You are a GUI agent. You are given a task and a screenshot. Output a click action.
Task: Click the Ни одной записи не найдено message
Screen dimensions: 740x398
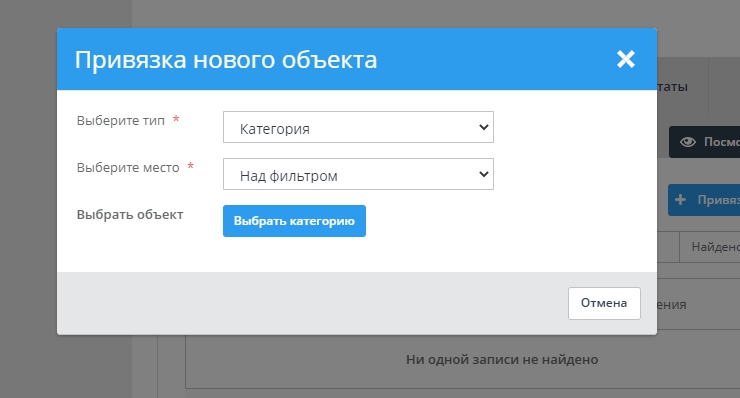(502, 360)
